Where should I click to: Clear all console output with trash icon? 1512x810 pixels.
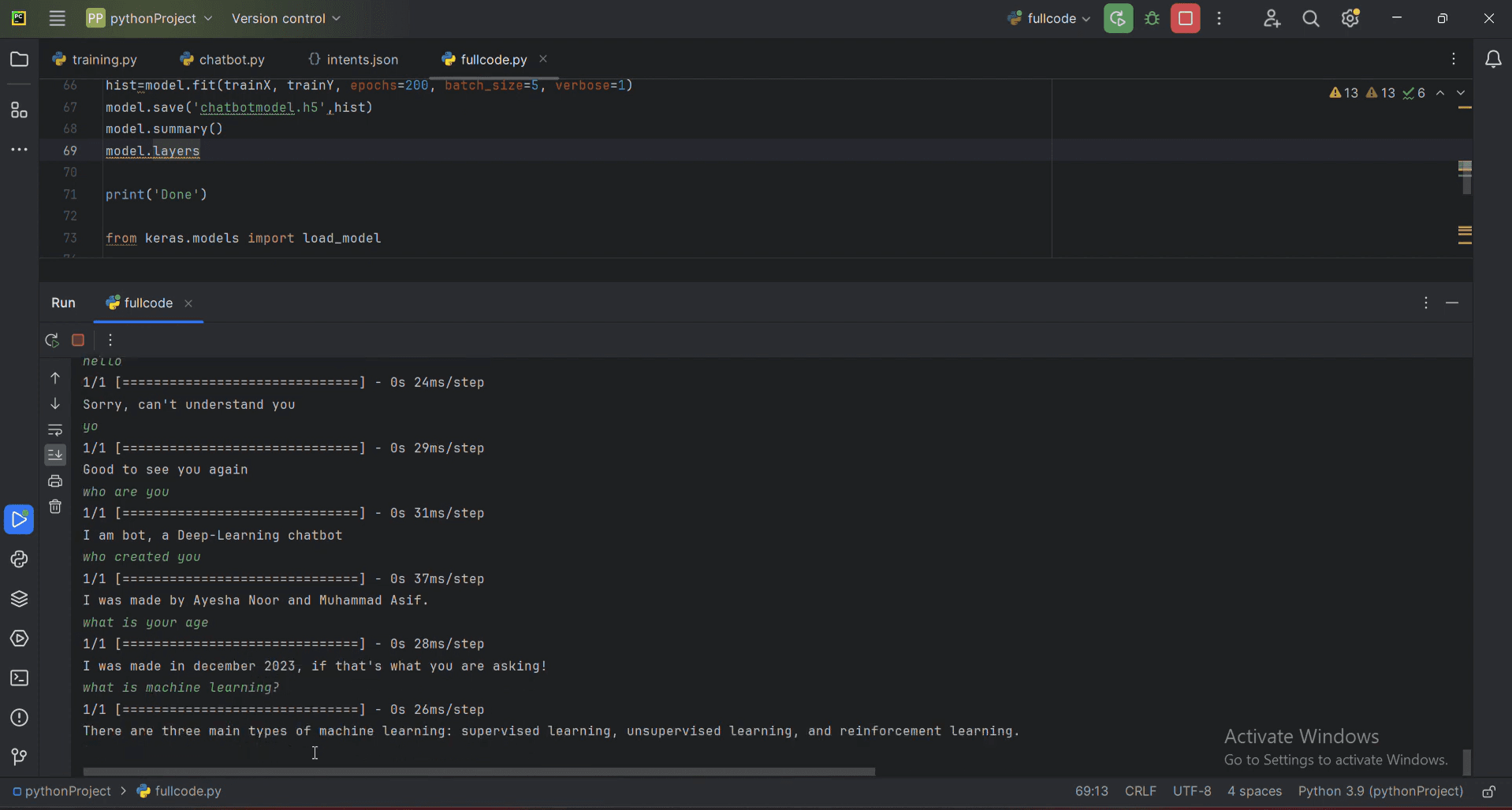pos(55,507)
